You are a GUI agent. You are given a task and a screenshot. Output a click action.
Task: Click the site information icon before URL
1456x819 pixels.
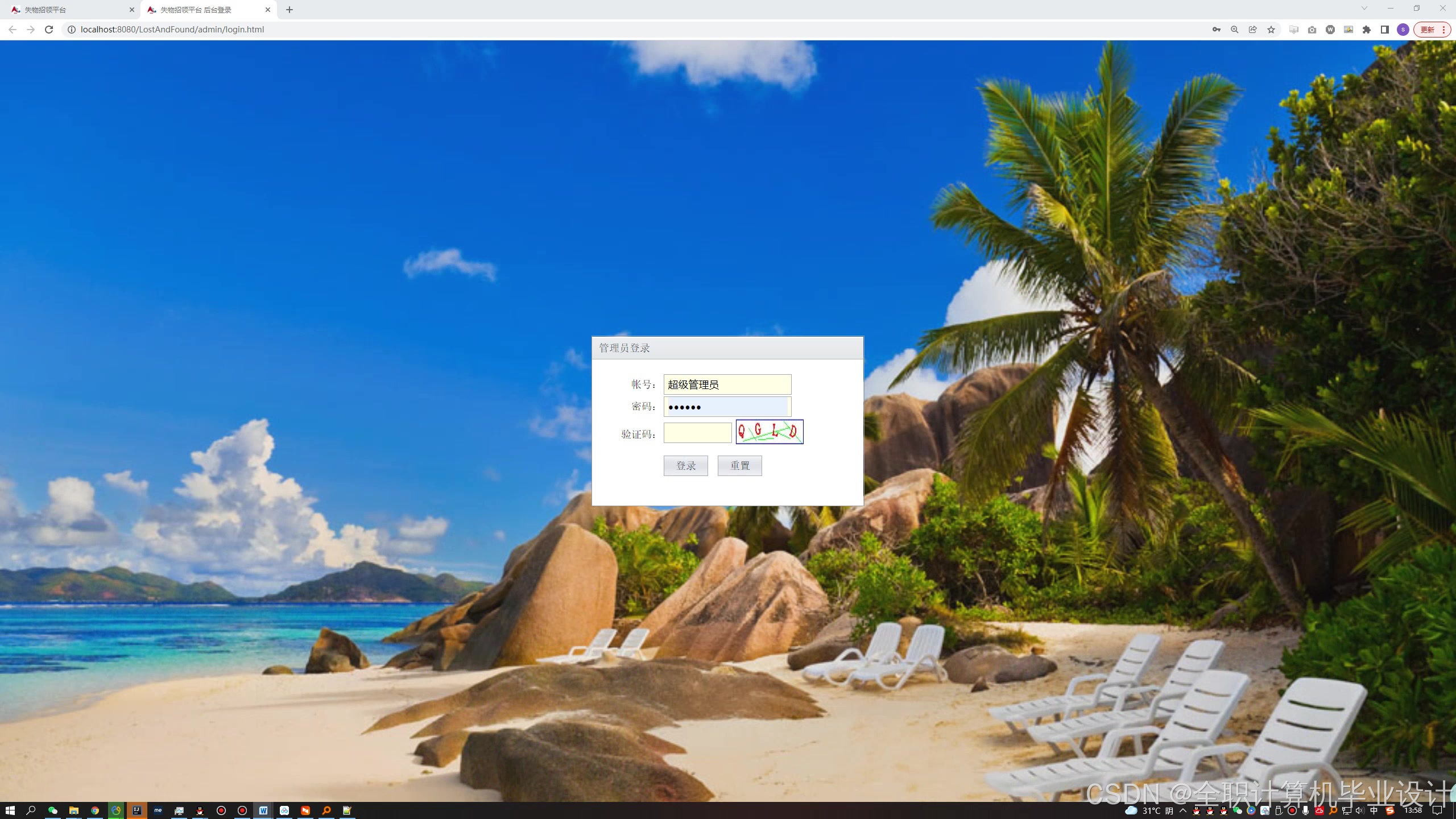pyautogui.click(x=72, y=30)
